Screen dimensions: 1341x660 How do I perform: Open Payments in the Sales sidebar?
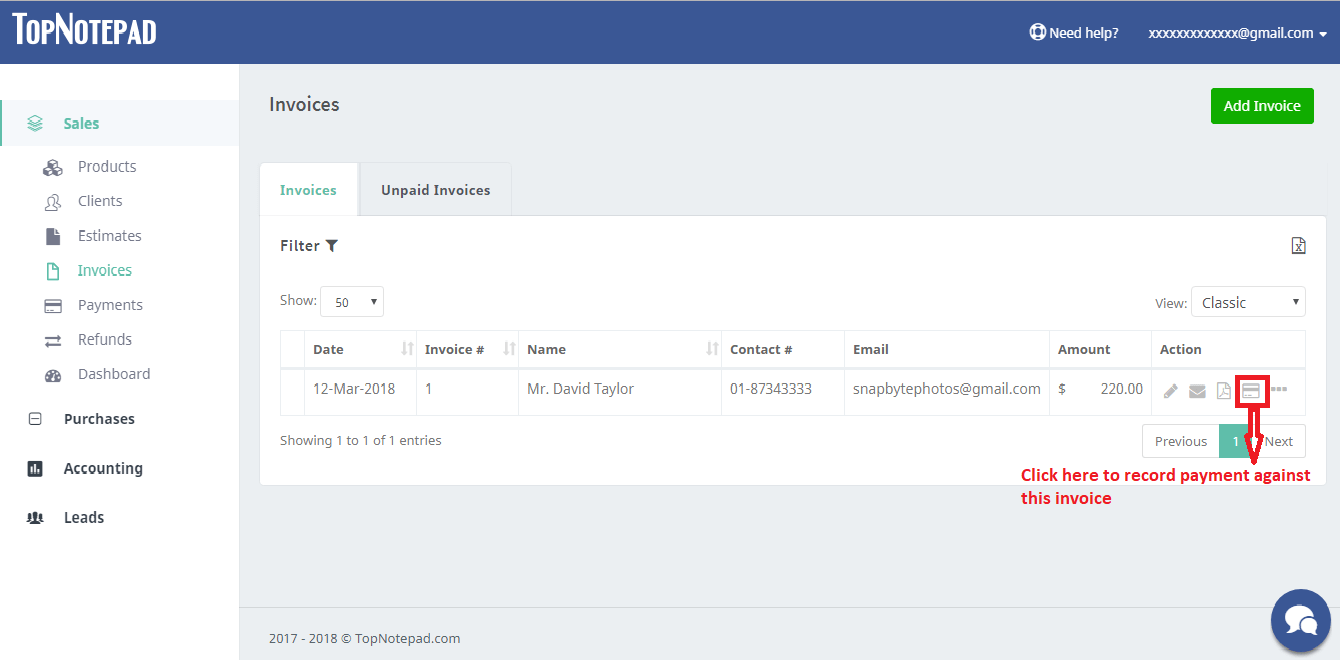110,305
